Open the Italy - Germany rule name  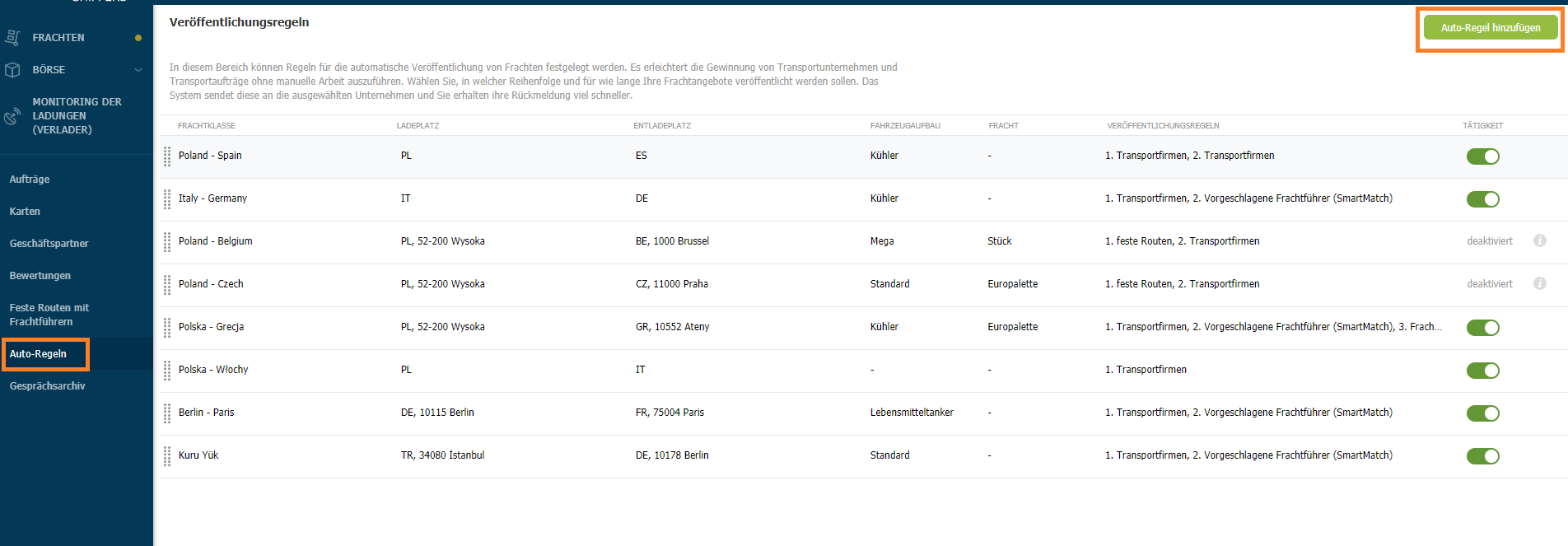(212, 198)
